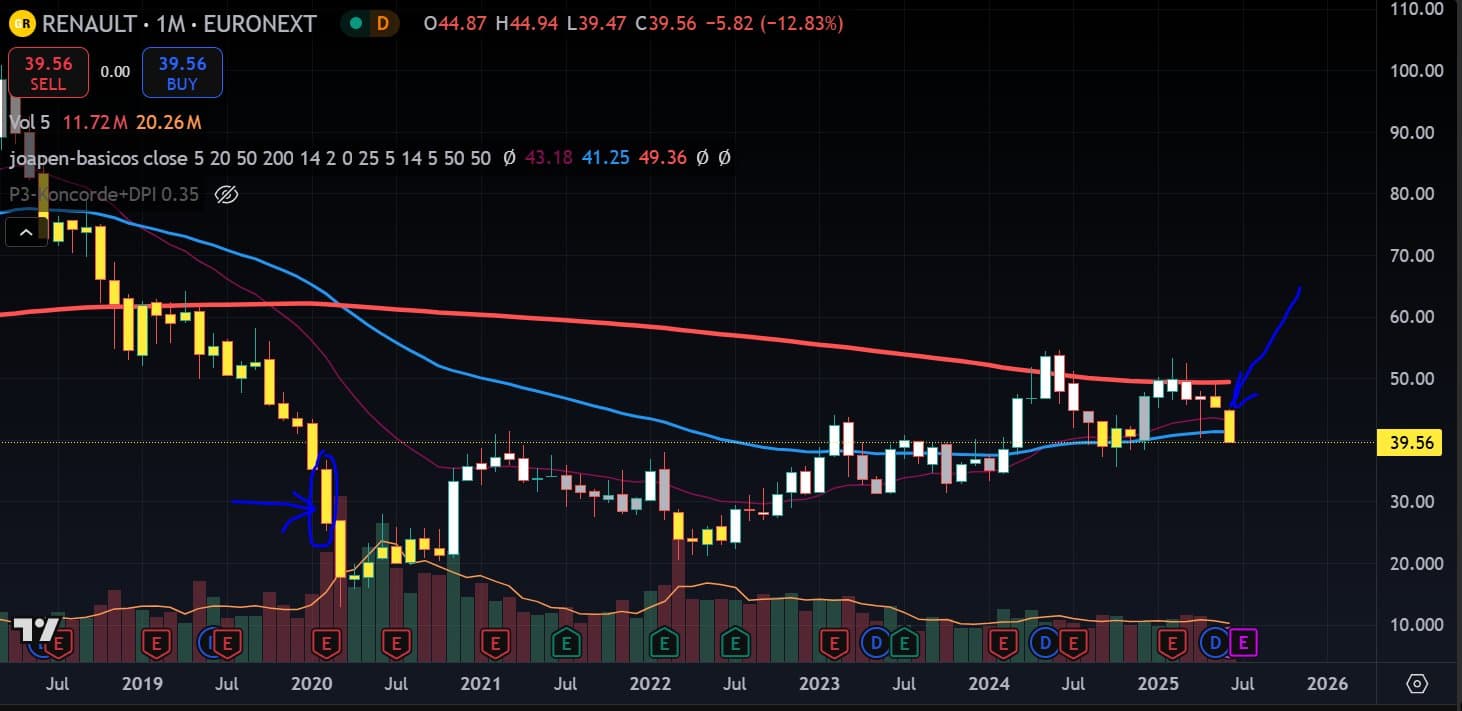This screenshot has width=1462, height=711.
Task: Click the 110.00 price axis label
Action: tap(1415, 9)
